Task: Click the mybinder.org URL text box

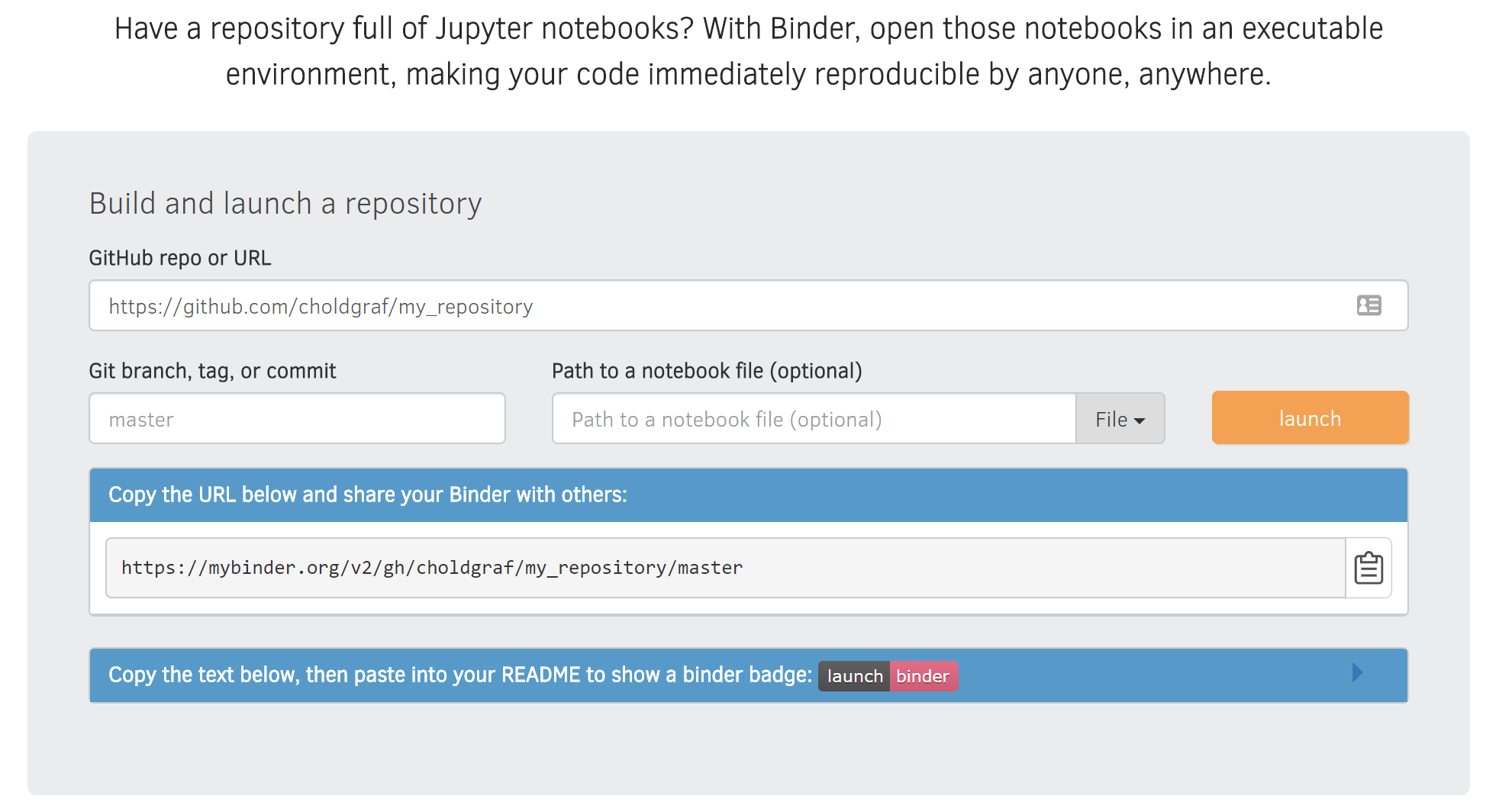Action: tap(726, 569)
